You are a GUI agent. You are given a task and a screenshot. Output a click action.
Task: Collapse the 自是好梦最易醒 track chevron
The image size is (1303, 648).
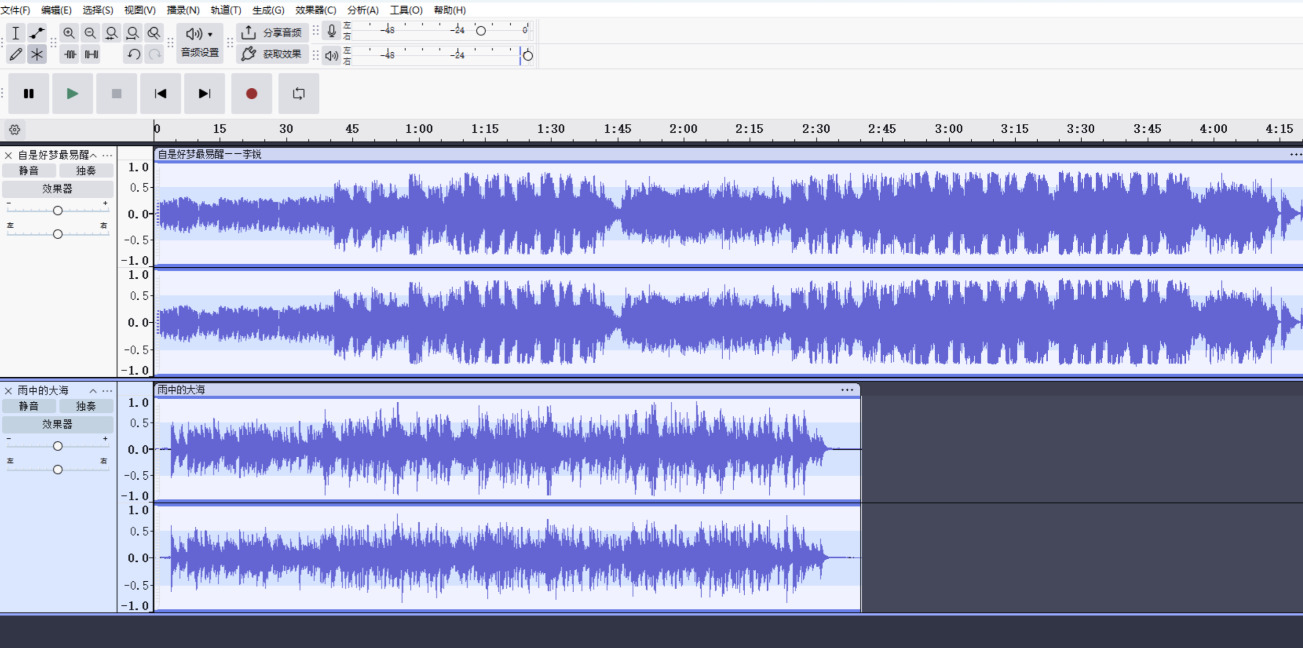point(93,155)
